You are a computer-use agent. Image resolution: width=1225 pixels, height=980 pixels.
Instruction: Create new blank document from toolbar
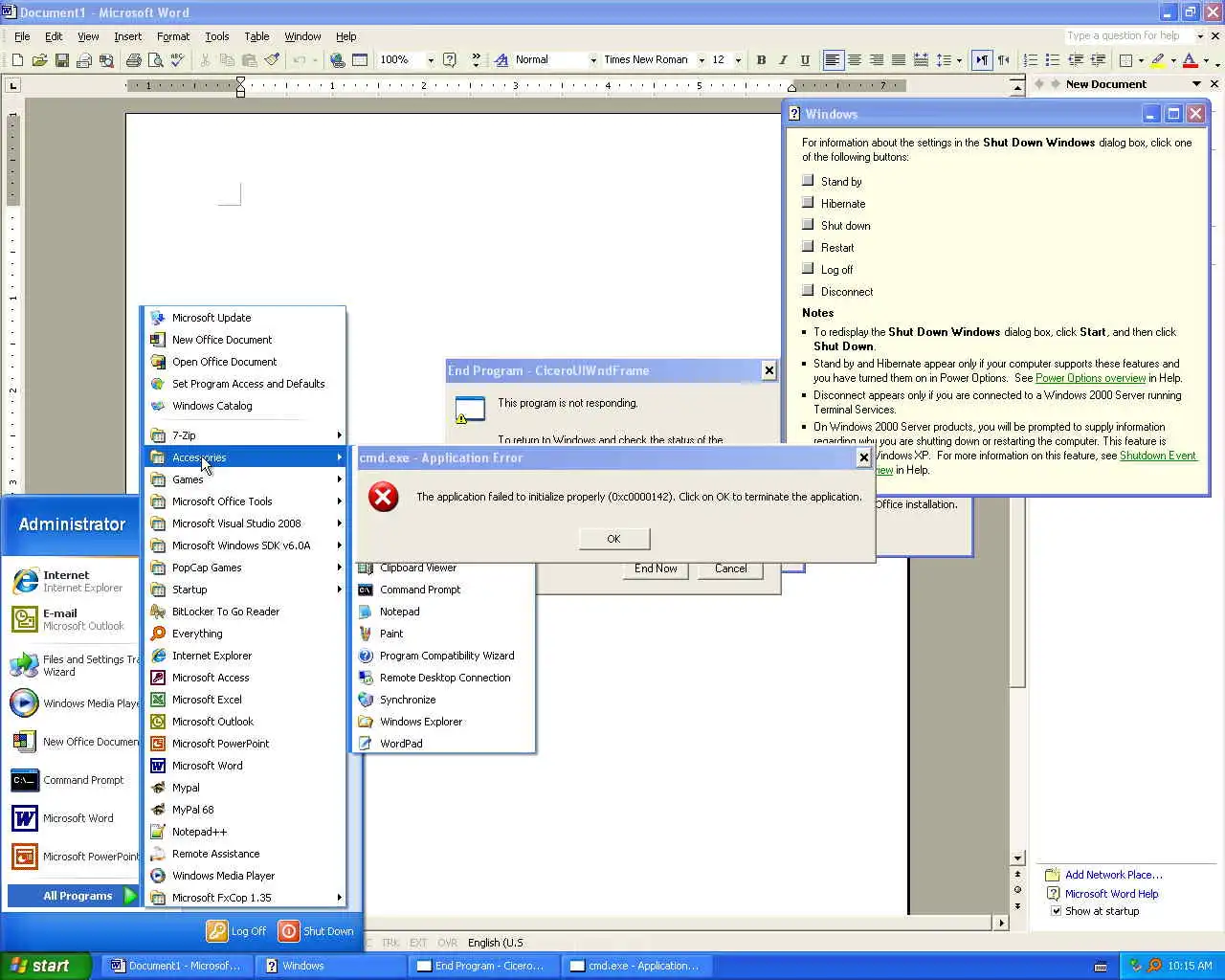click(x=17, y=60)
